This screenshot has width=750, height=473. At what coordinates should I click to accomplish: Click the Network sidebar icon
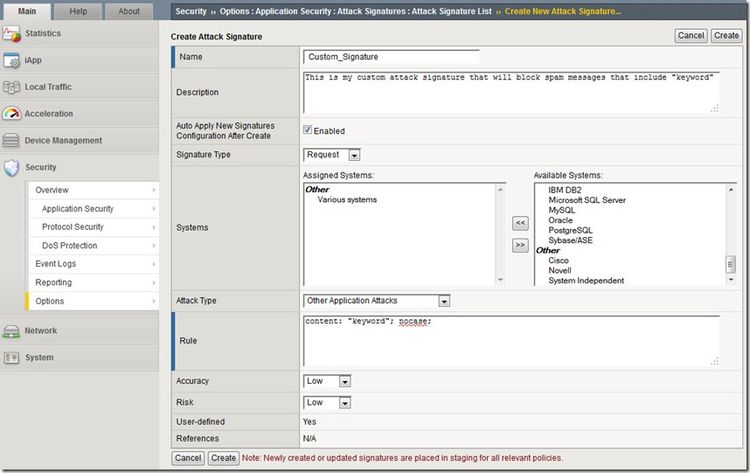point(12,331)
